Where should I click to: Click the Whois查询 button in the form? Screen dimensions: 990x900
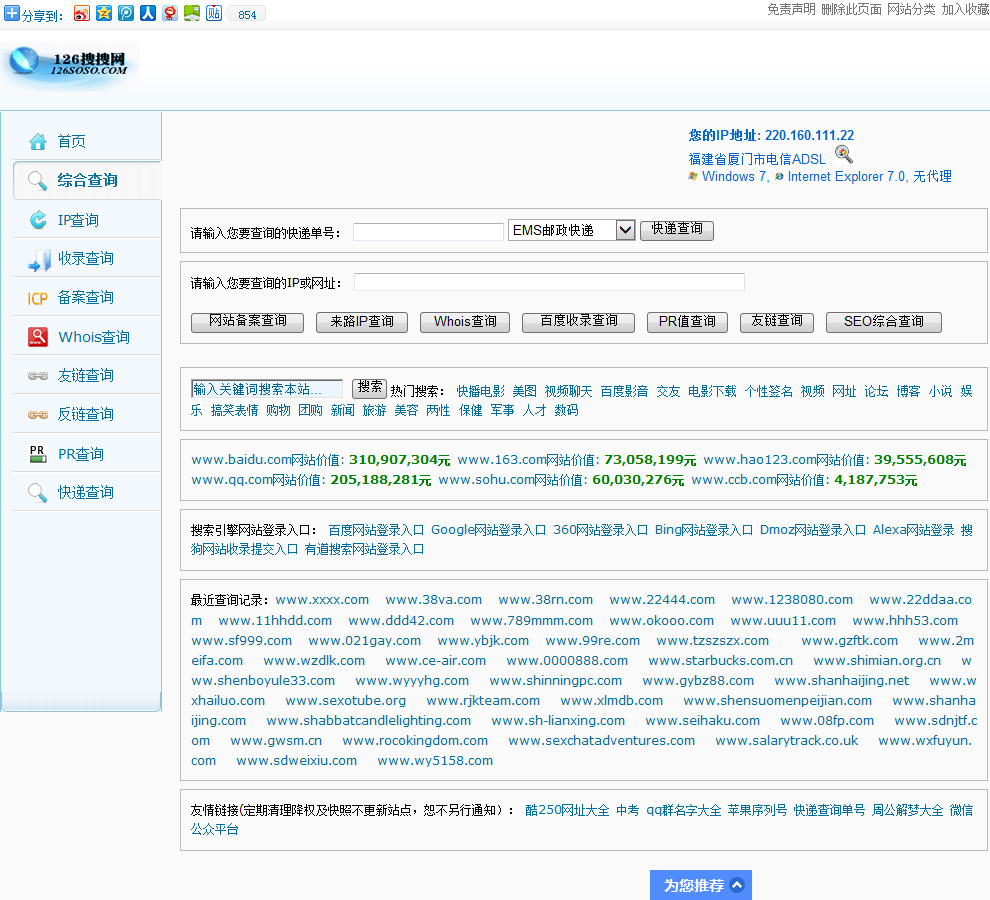coord(465,322)
